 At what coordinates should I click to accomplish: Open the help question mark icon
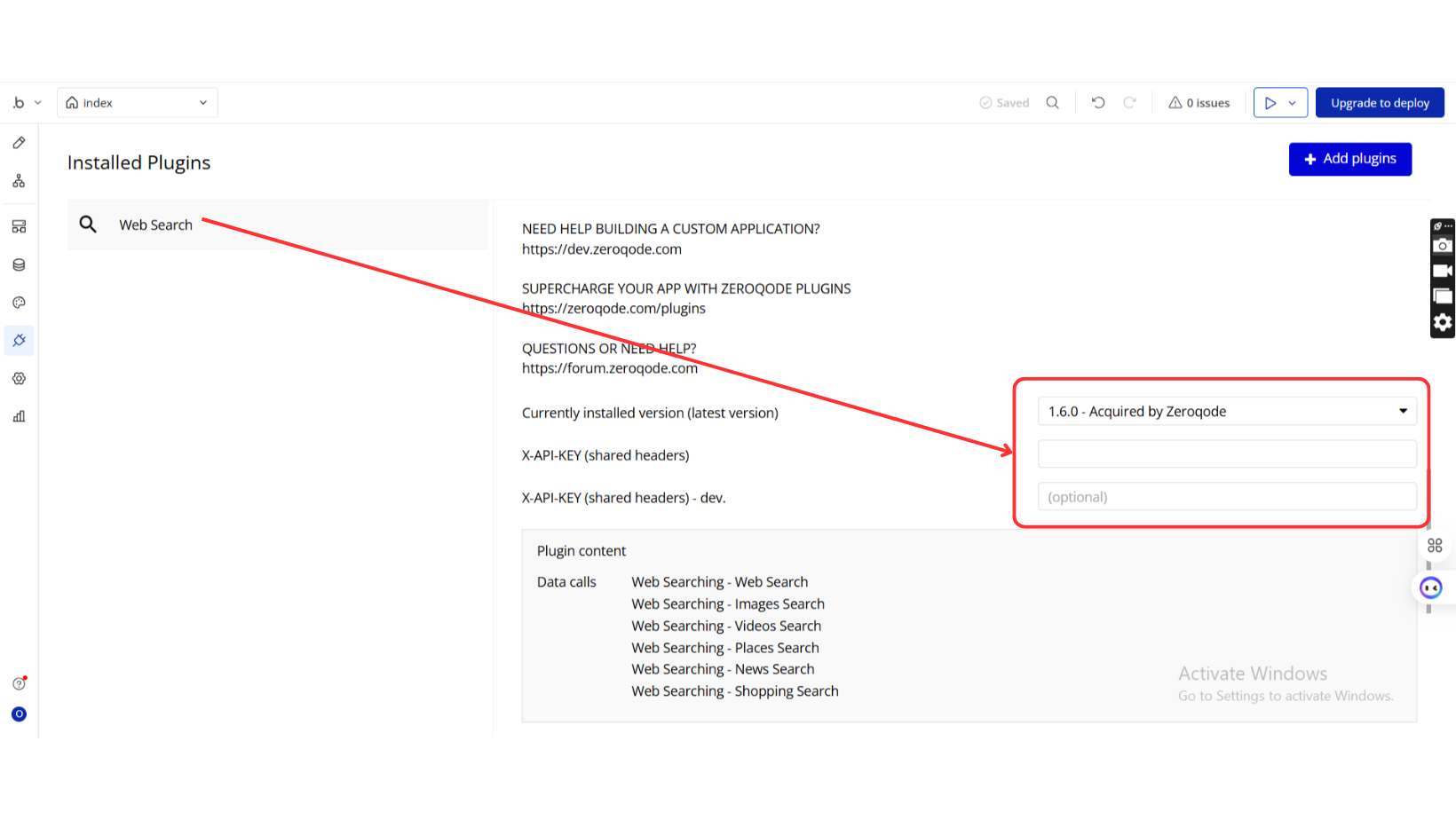click(x=19, y=683)
